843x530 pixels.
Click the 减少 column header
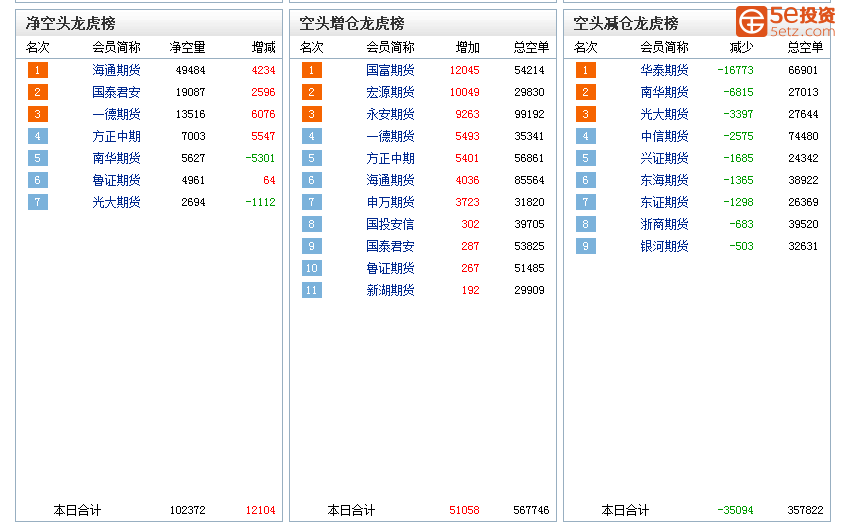(741, 47)
